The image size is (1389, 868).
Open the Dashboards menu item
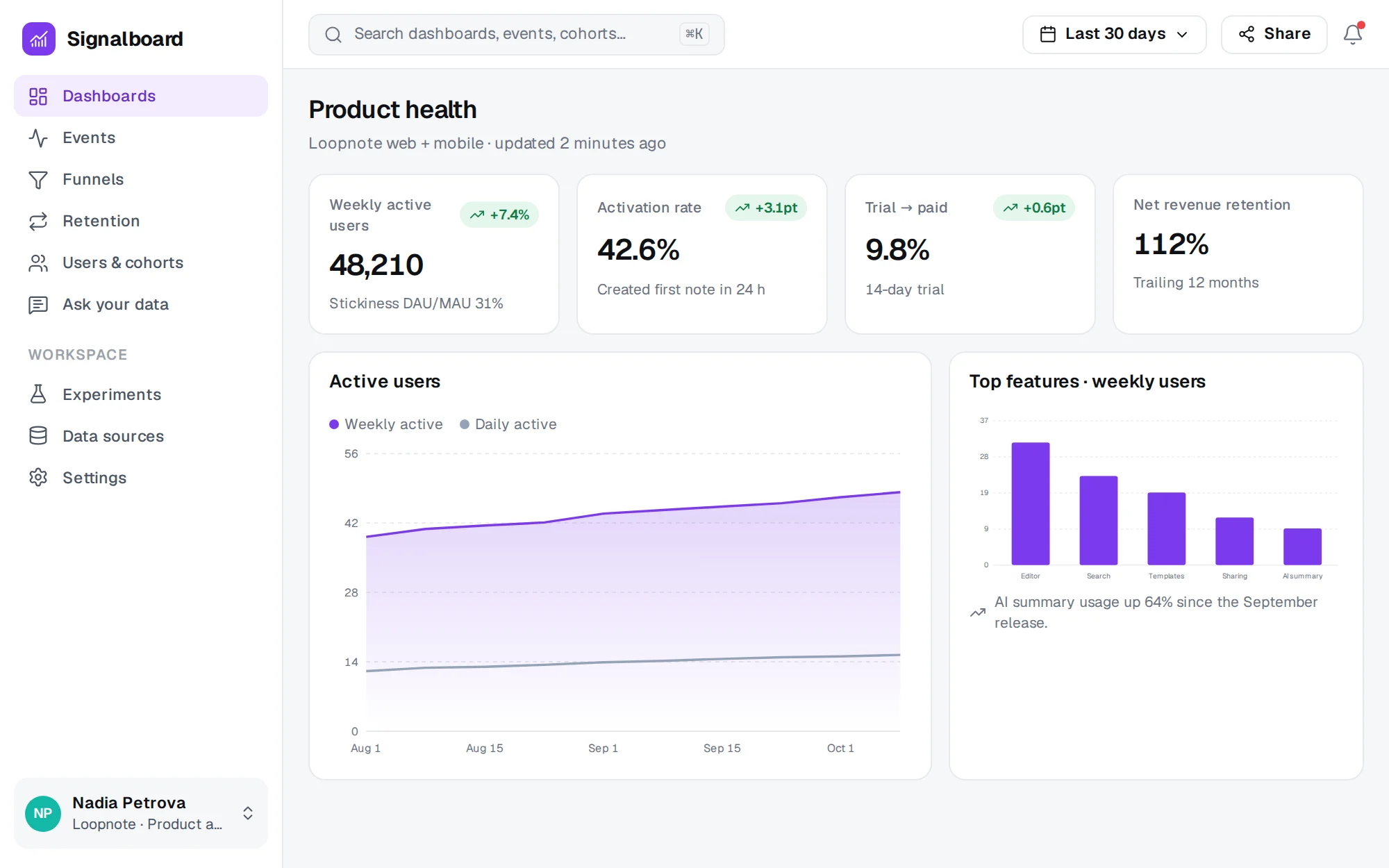pyautogui.click(x=141, y=96)
